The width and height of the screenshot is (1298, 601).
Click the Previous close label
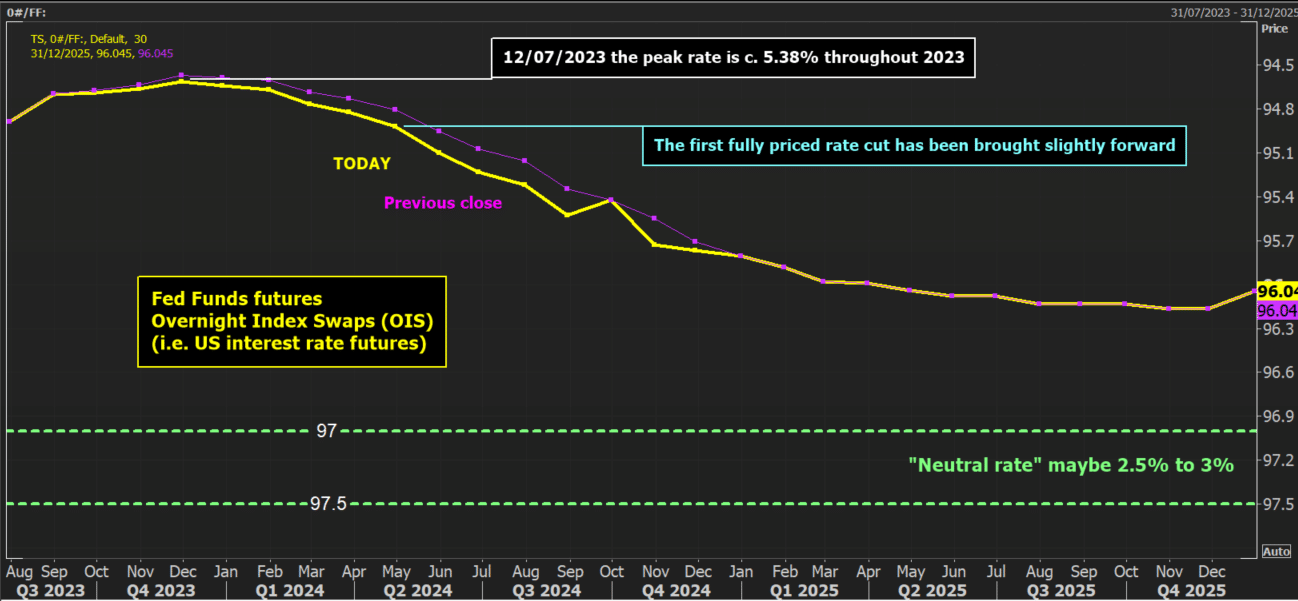(443, 203)
